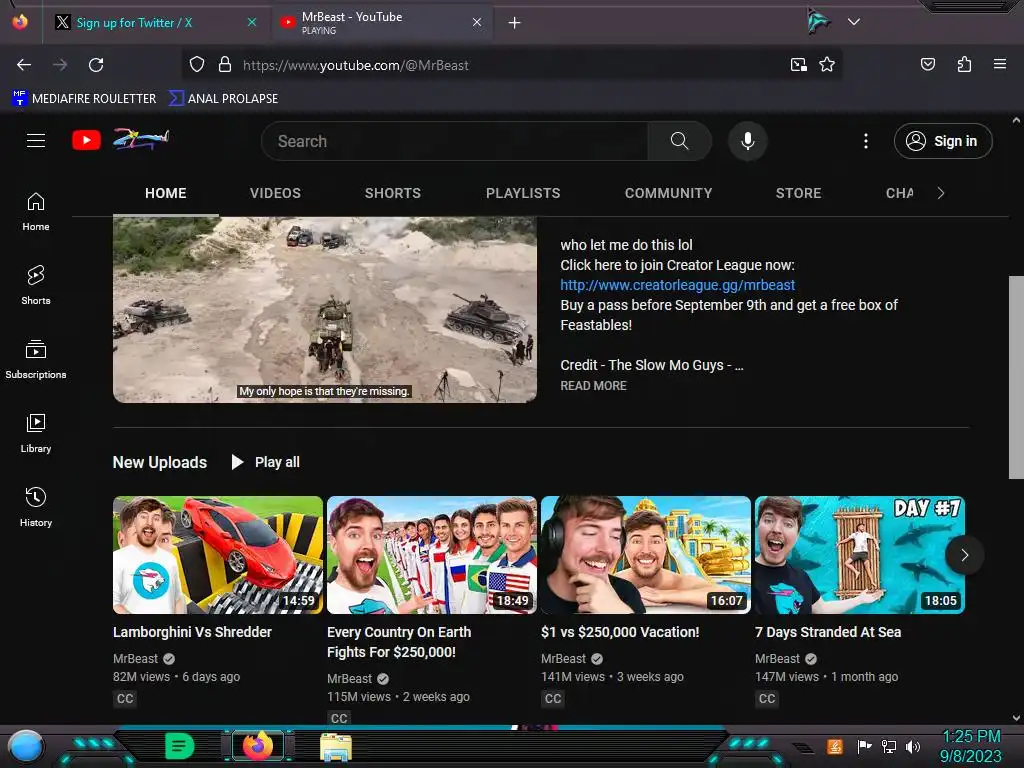Open the Every Country On Earth thumbnail
Image resolution: width=1024 pixels, height=768 pixels.
click(x=432, y=555)
